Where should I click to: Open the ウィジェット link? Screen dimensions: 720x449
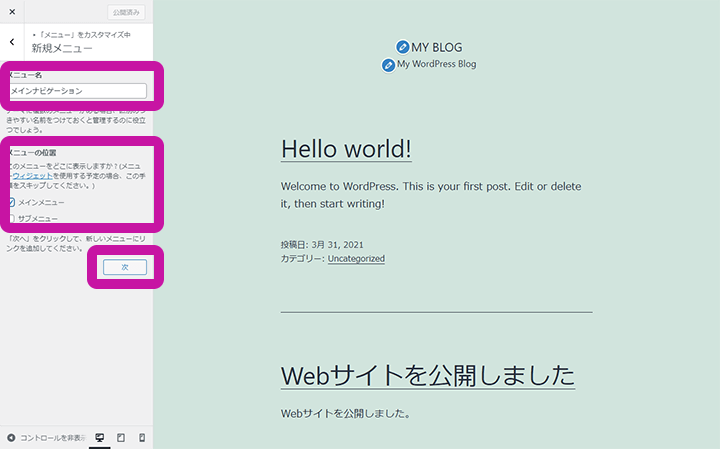[32, 175]
